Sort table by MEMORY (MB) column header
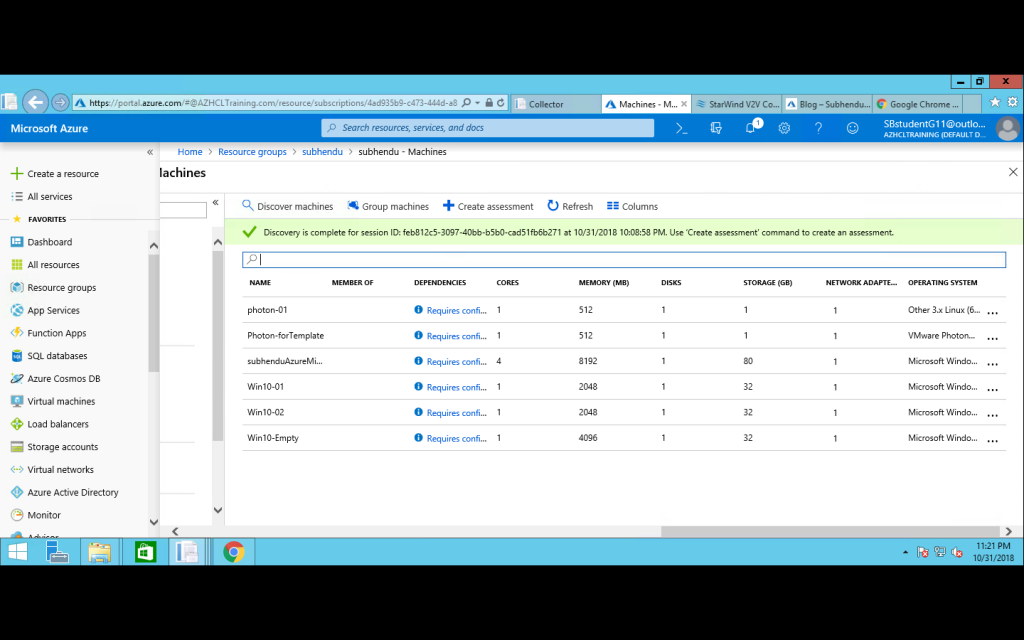 point(603,283)
